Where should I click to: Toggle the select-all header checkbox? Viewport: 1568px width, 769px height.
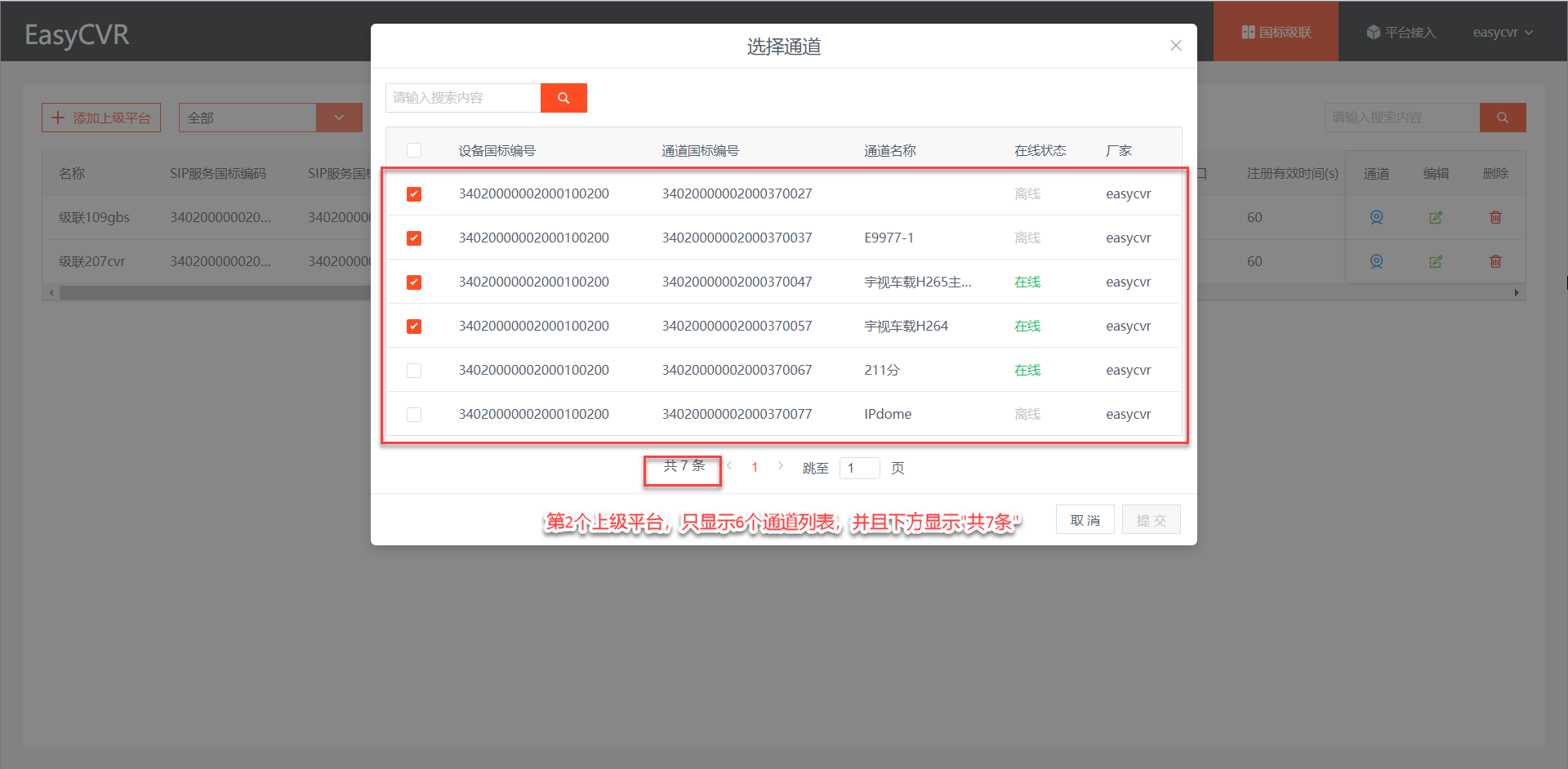[x=414, y=150]
